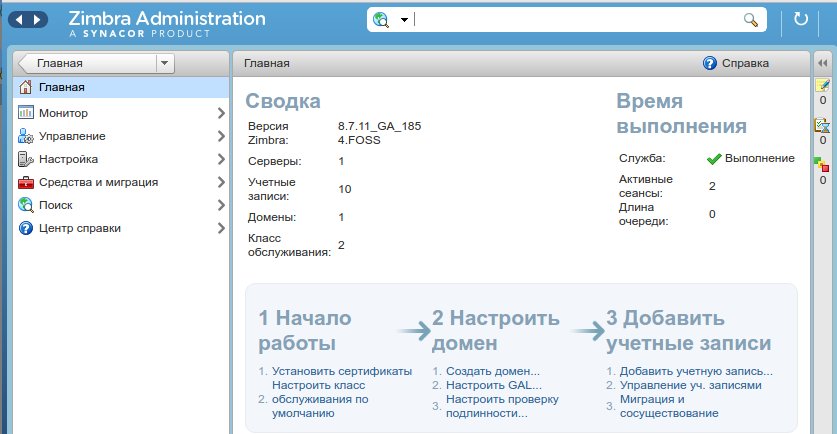The image size is (837, 434).
Task: Open the Создать домен... link
Action: coord(493,371)
